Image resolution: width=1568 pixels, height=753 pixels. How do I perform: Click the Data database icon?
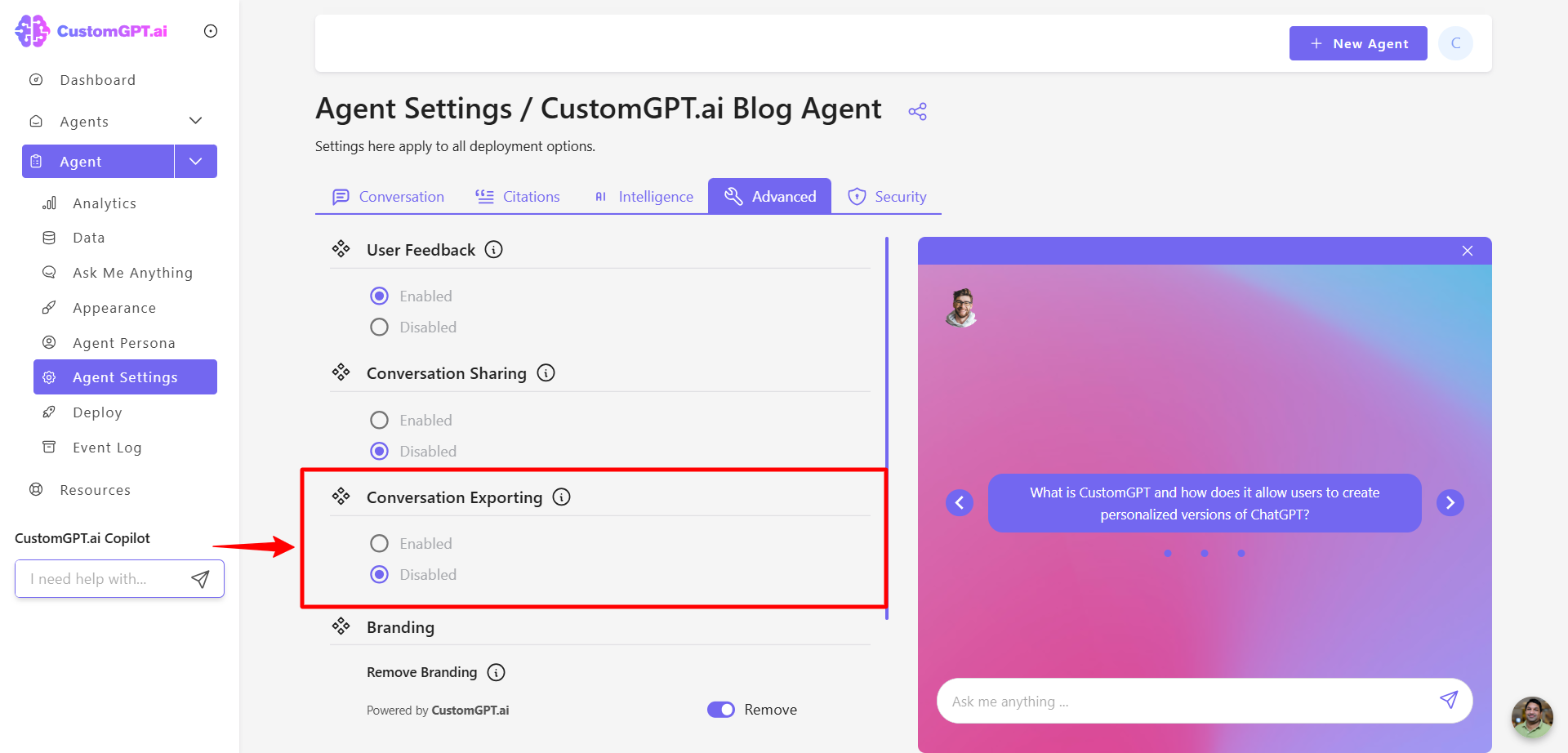click(x=49, y=238)
